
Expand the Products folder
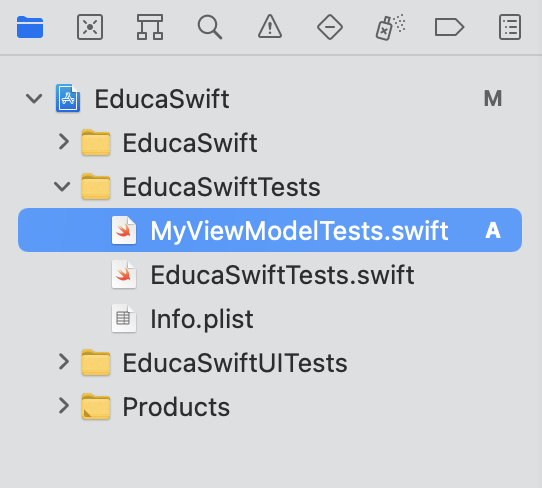point(64,405)
